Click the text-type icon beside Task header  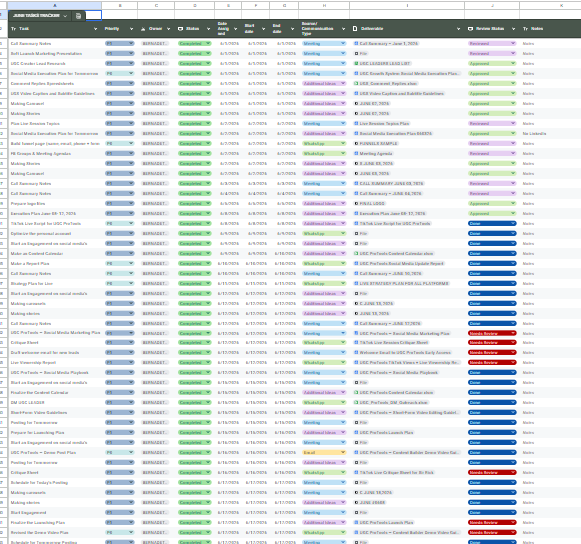[13, 29]
